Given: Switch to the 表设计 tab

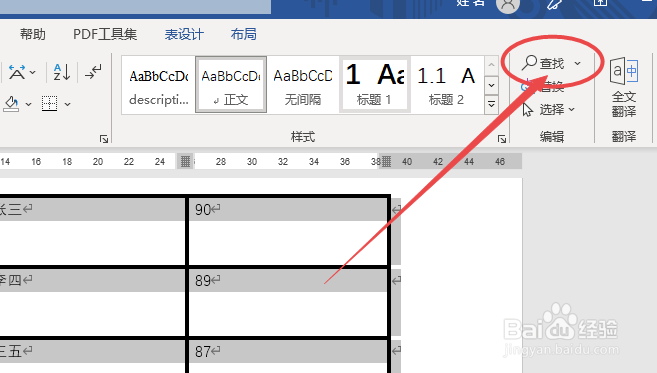Looking at the screenshot, I should tap(184, 34).
